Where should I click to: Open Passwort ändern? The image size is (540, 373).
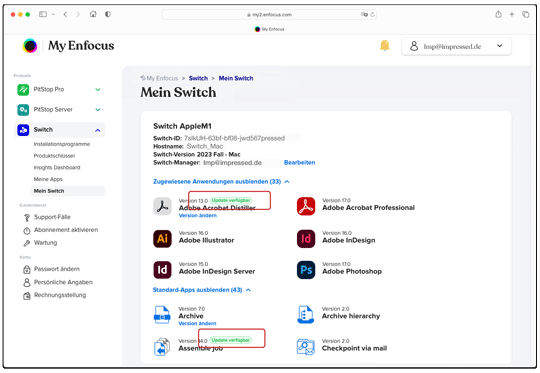(56, 269)
